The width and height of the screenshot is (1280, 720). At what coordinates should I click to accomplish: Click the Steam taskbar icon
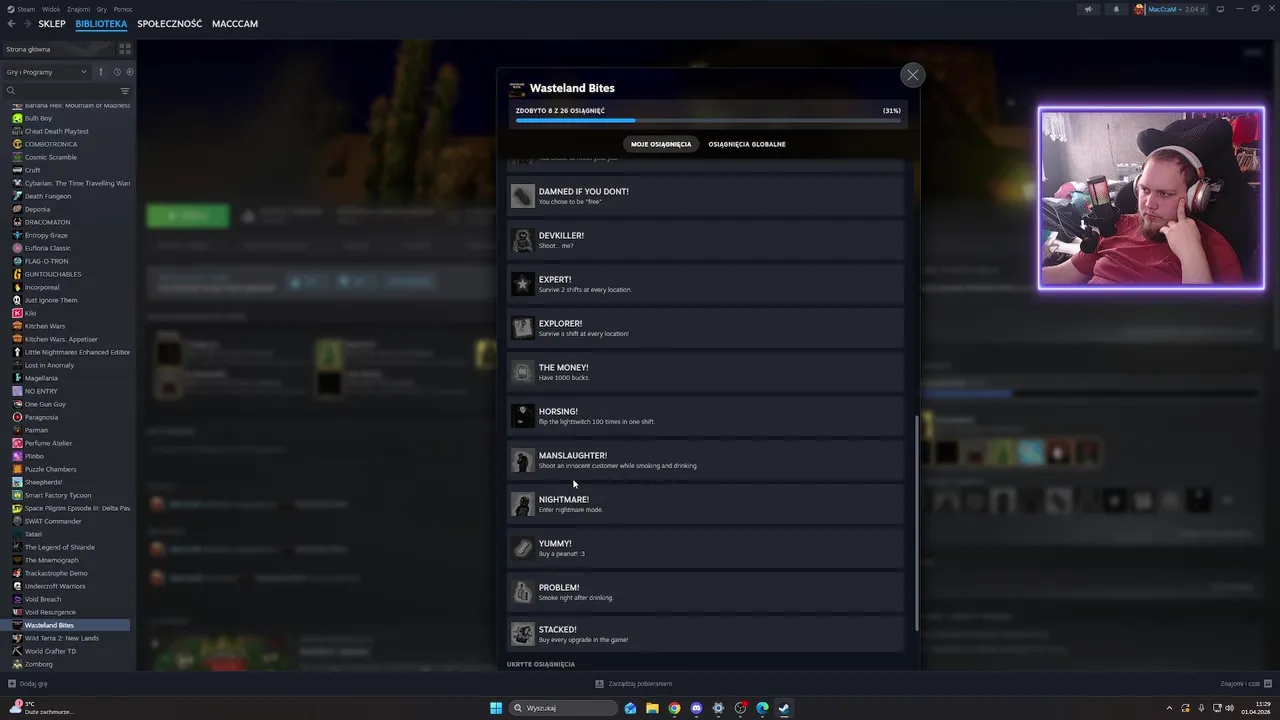pos(784,708)
